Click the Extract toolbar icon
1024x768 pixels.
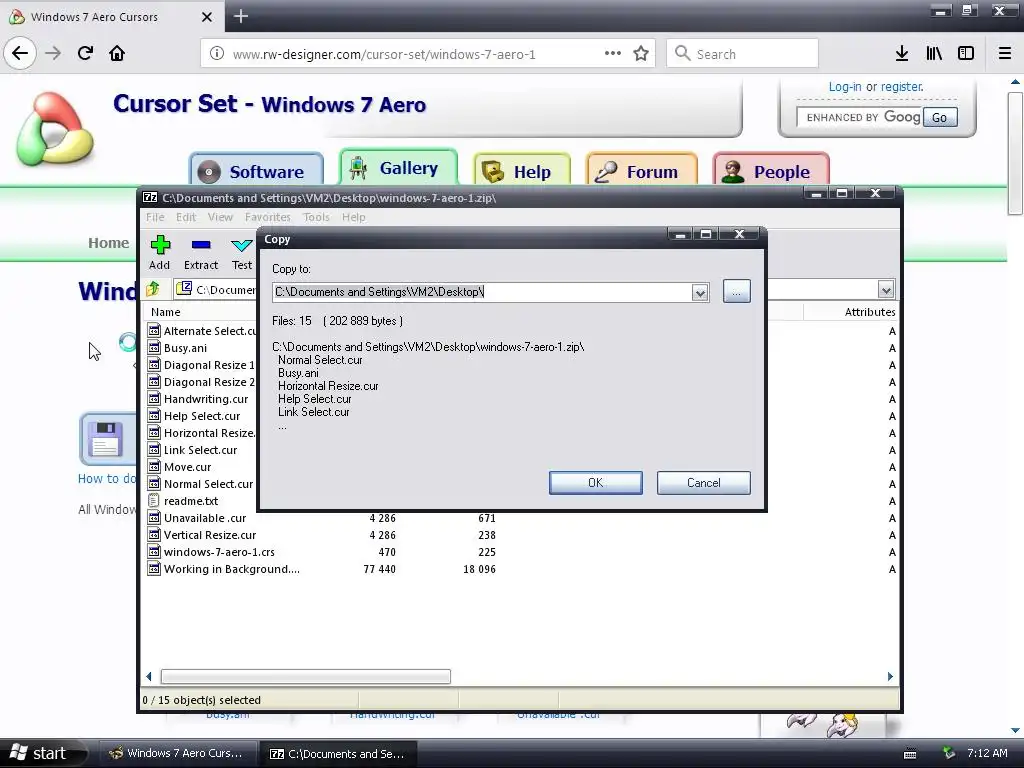(200, 246)
